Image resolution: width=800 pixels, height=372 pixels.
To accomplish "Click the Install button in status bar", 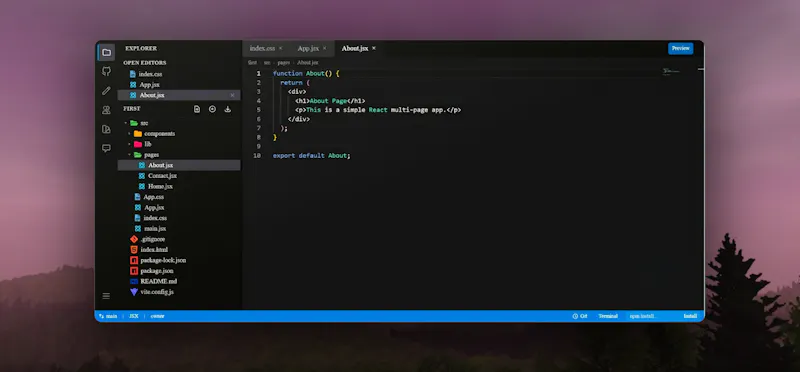I will point(690,316).
